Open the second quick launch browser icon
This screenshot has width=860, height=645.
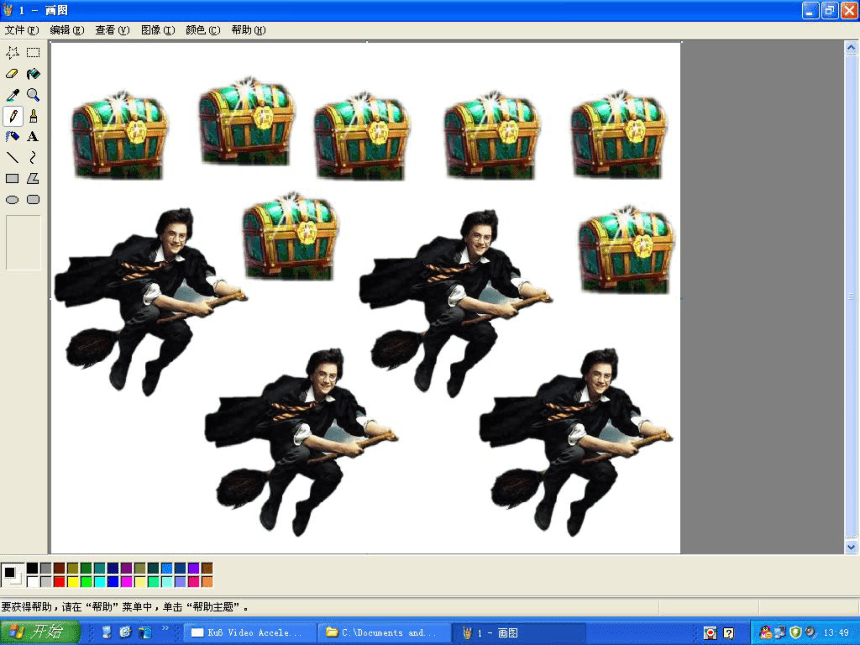tap(126, 632)
